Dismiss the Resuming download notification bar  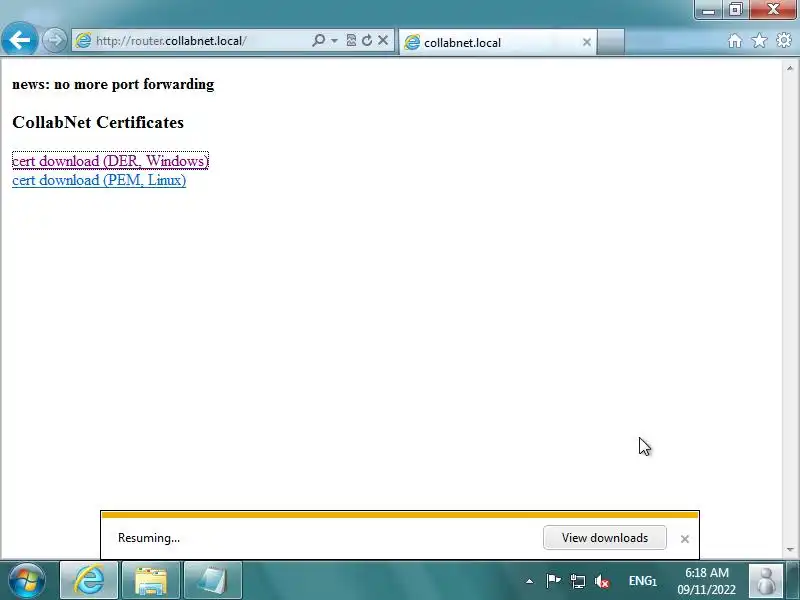click(685, 539)
